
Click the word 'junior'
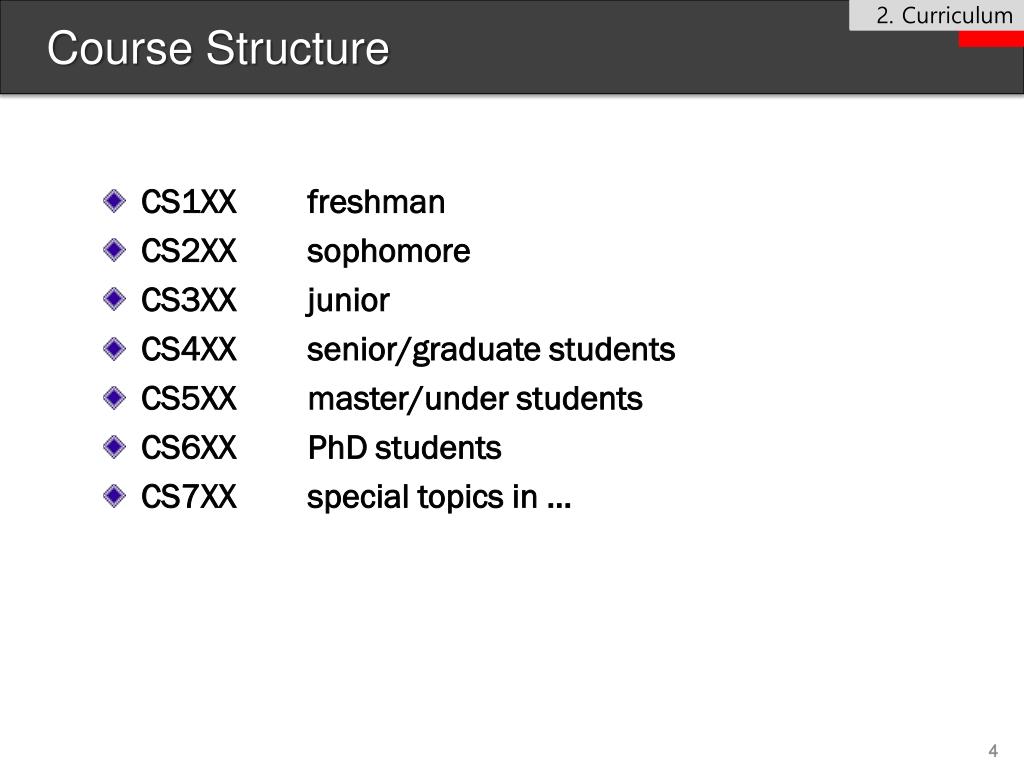coord(348,301)
